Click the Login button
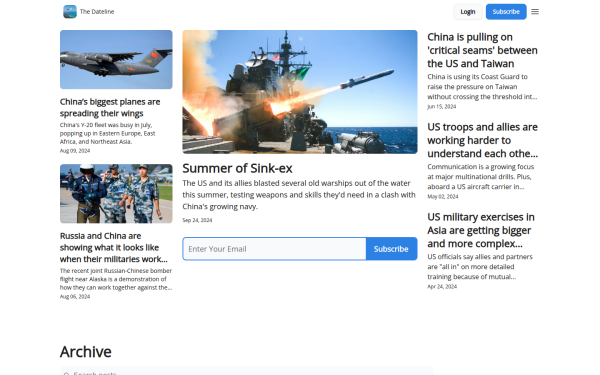Screen dimensions: 600x375 coord(468,11)
